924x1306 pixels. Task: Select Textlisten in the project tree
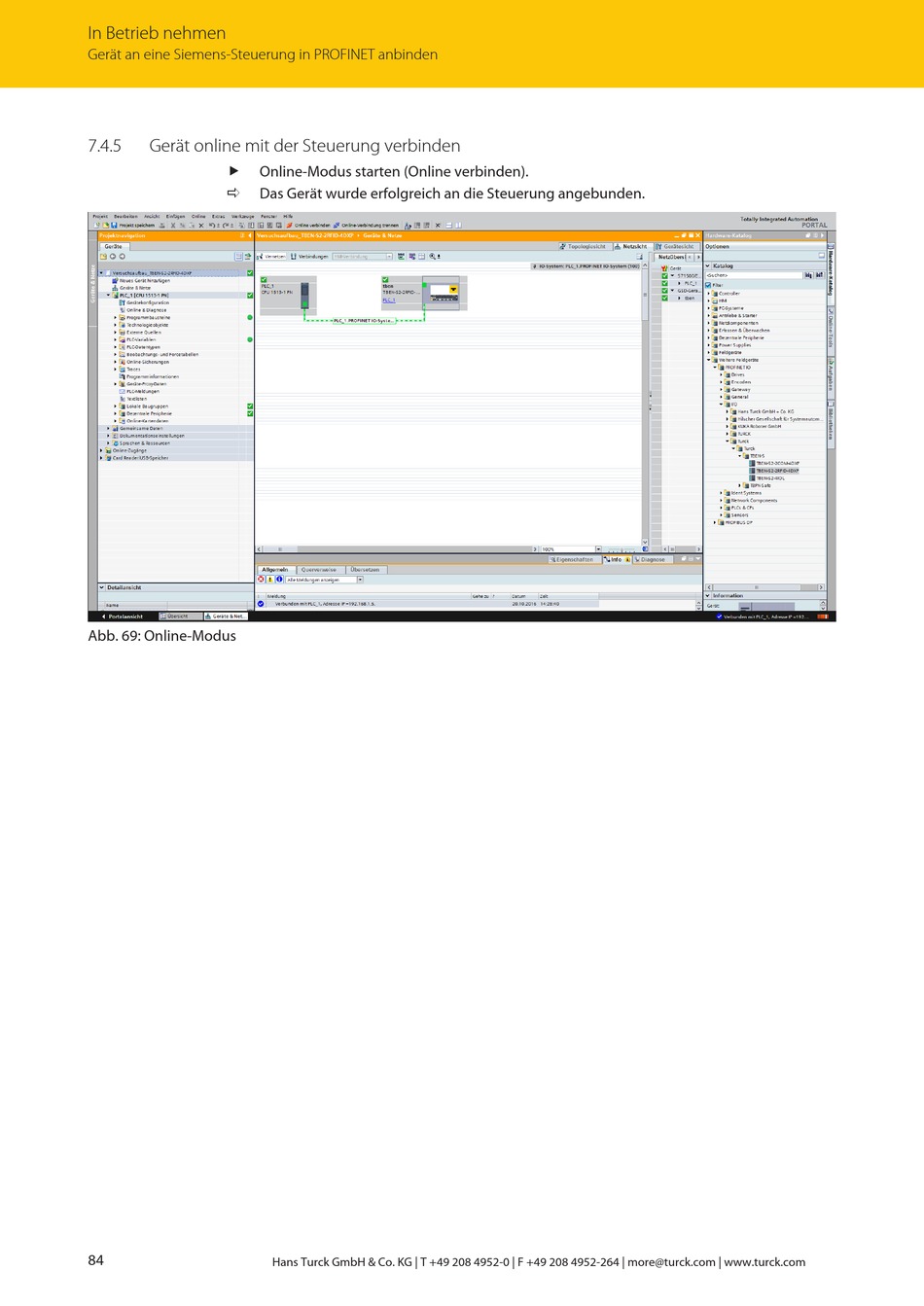(x=133, y=399)
